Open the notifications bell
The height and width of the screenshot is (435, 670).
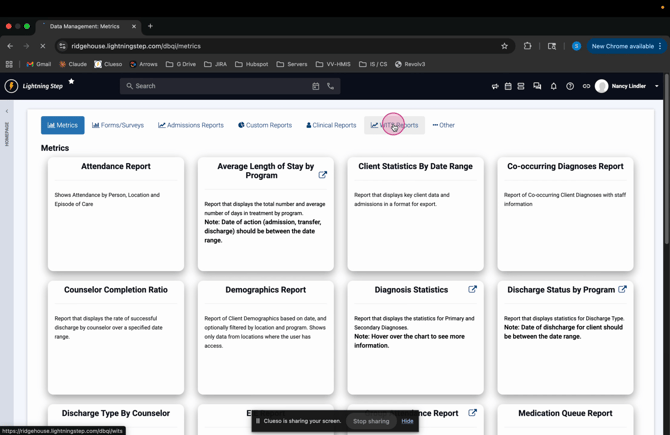(x=554, y=86)
